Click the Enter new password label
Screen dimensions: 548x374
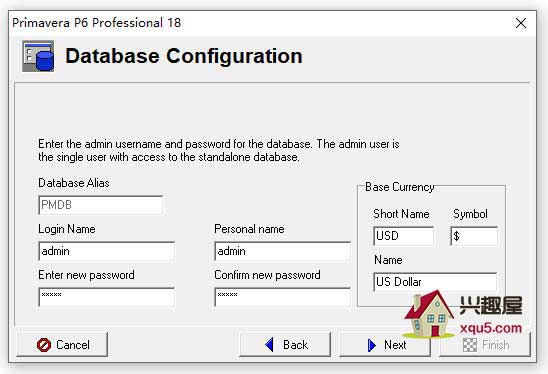[86, 275]
